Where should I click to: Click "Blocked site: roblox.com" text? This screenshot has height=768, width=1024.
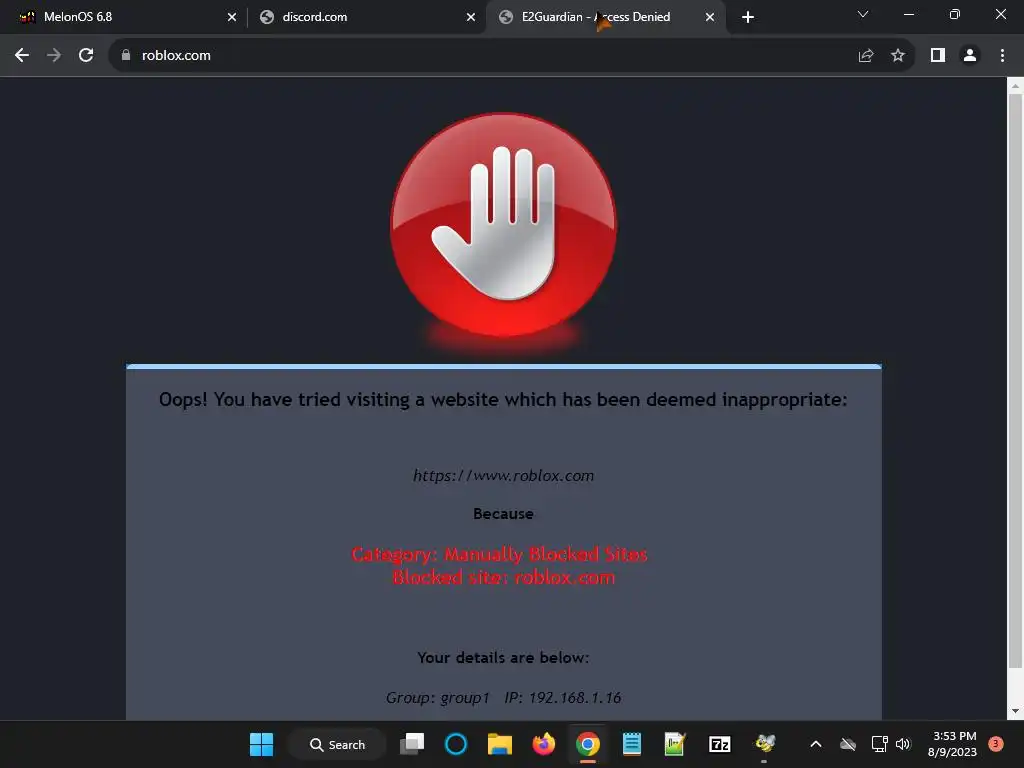(x=504, y=577)
